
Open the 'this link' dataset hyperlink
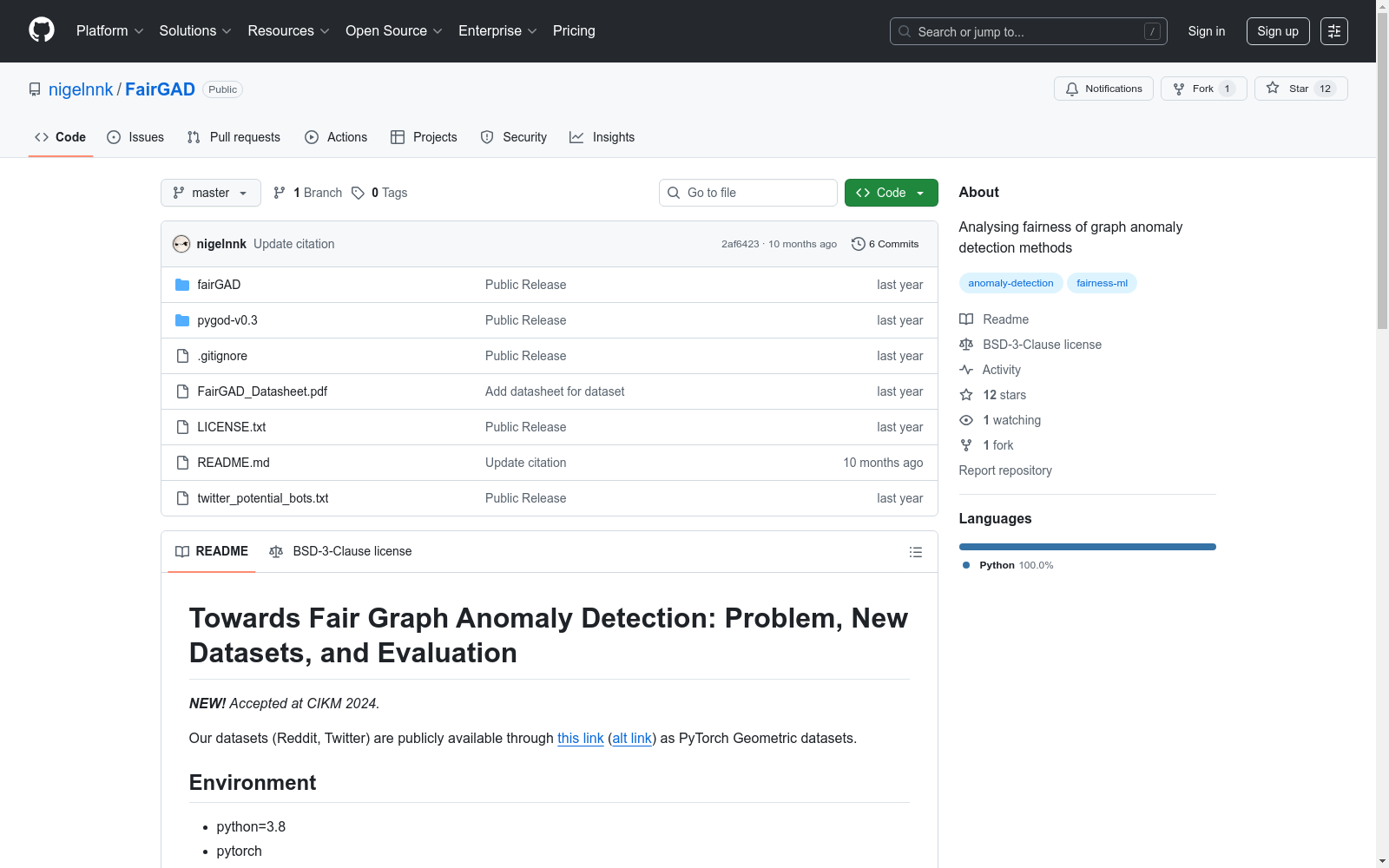[x=581, y=738]
